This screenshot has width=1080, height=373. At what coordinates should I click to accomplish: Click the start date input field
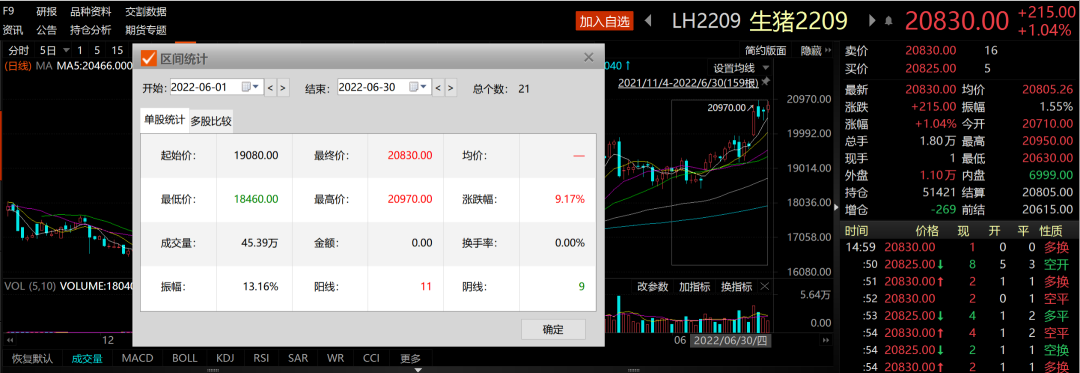(205, 87)
